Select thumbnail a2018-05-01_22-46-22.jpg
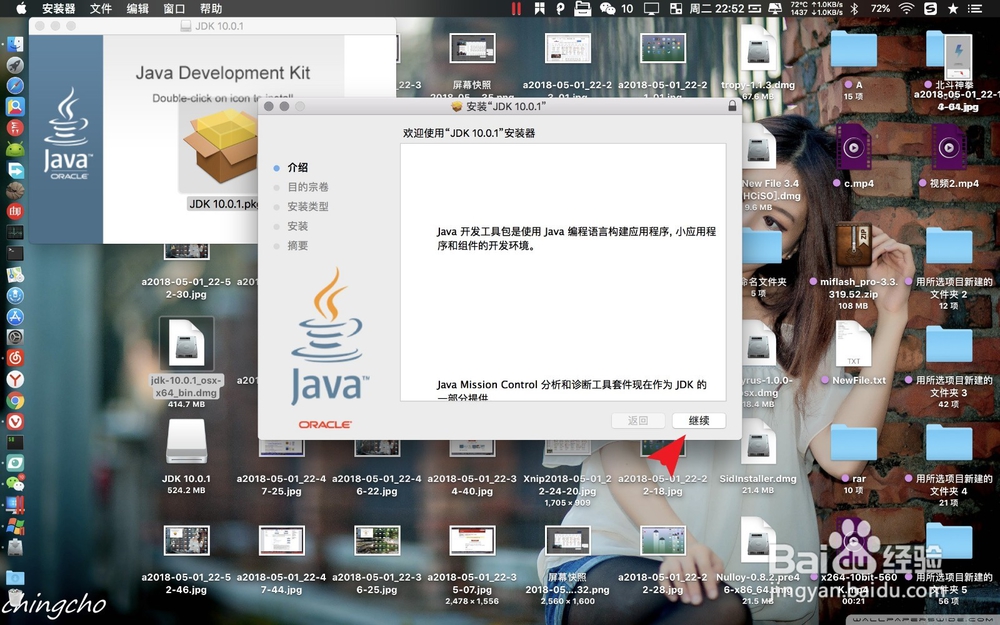This screenshot has width=1000, height=625. 377,448
